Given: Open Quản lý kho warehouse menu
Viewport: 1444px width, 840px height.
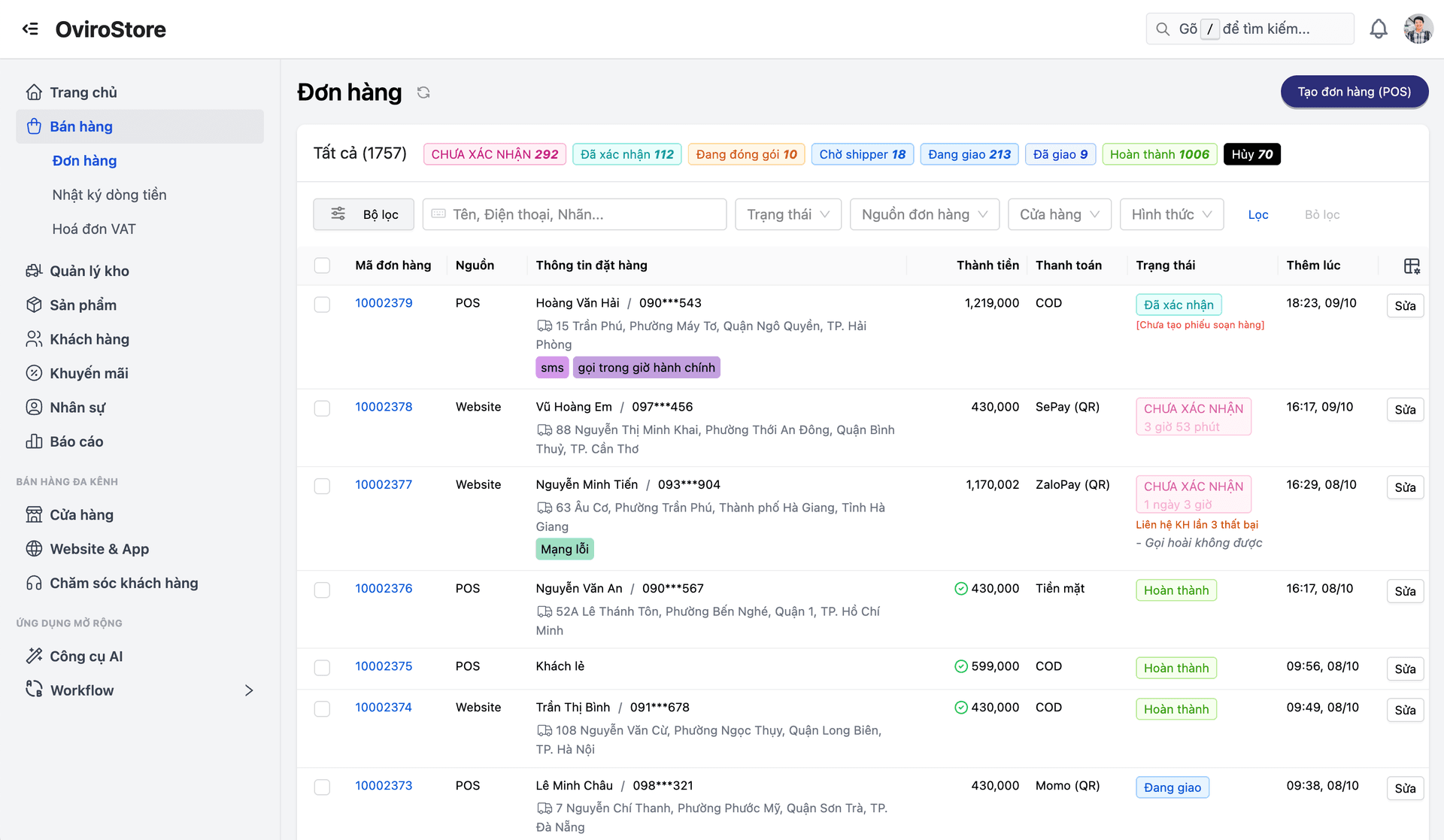Looking at the screenshot, I should (89, 271).
